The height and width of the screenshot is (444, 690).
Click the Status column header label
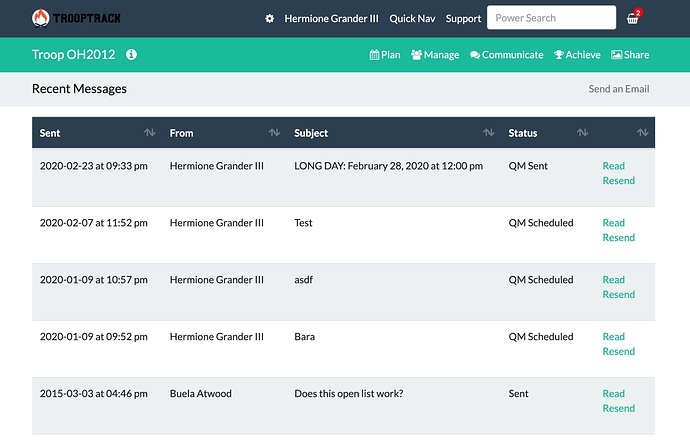[523, 133]
